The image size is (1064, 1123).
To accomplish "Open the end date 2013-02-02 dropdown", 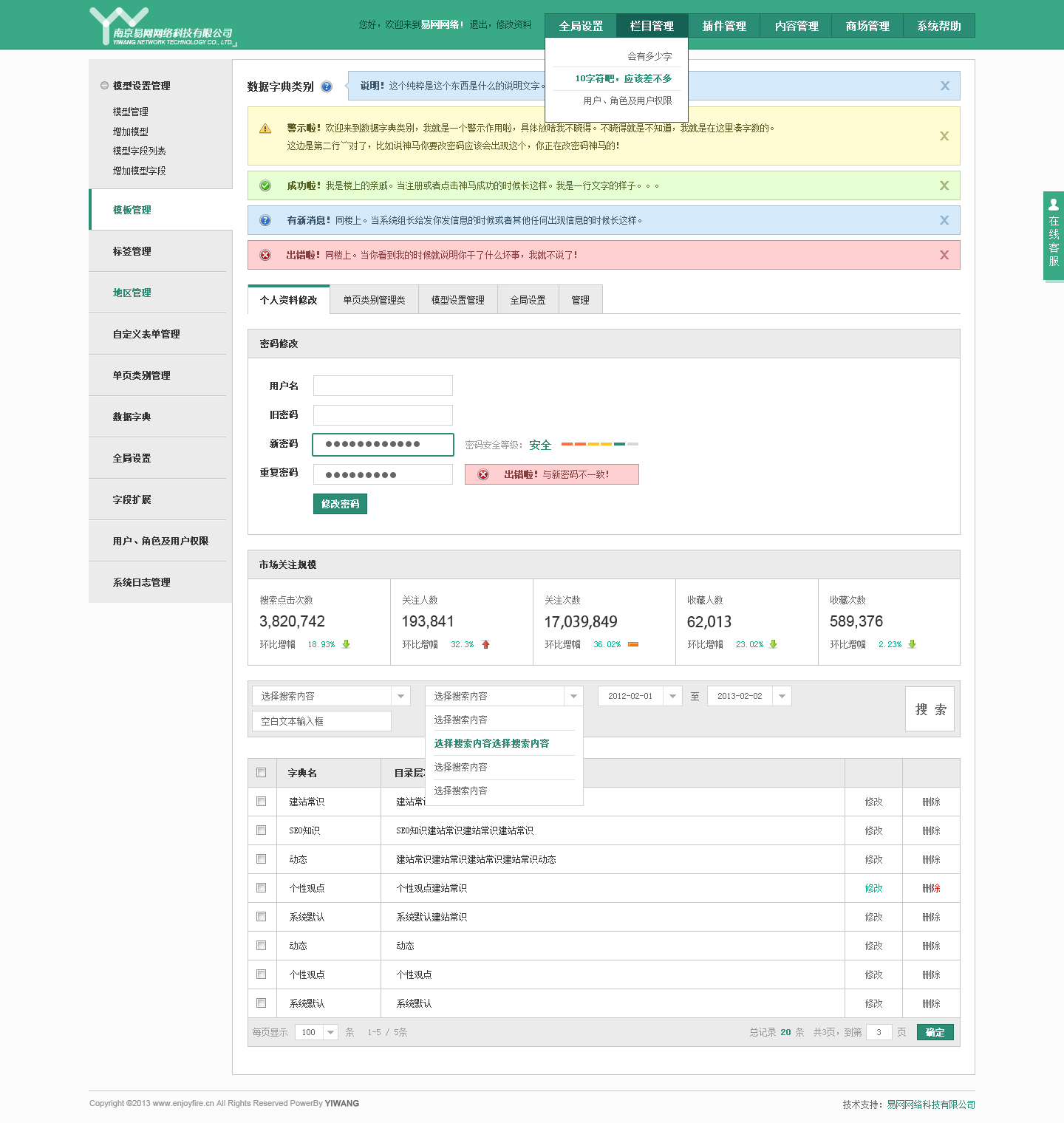I will [750, 696].
